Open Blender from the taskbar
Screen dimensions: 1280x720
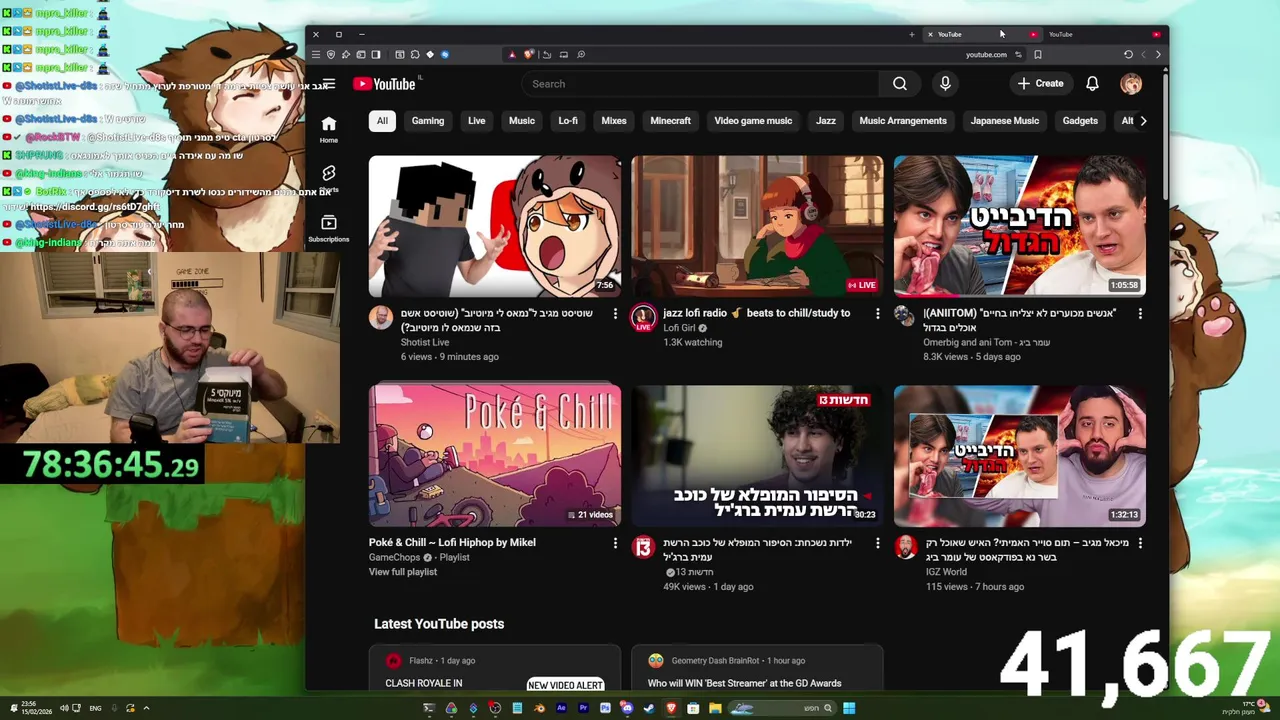point(539,708)
